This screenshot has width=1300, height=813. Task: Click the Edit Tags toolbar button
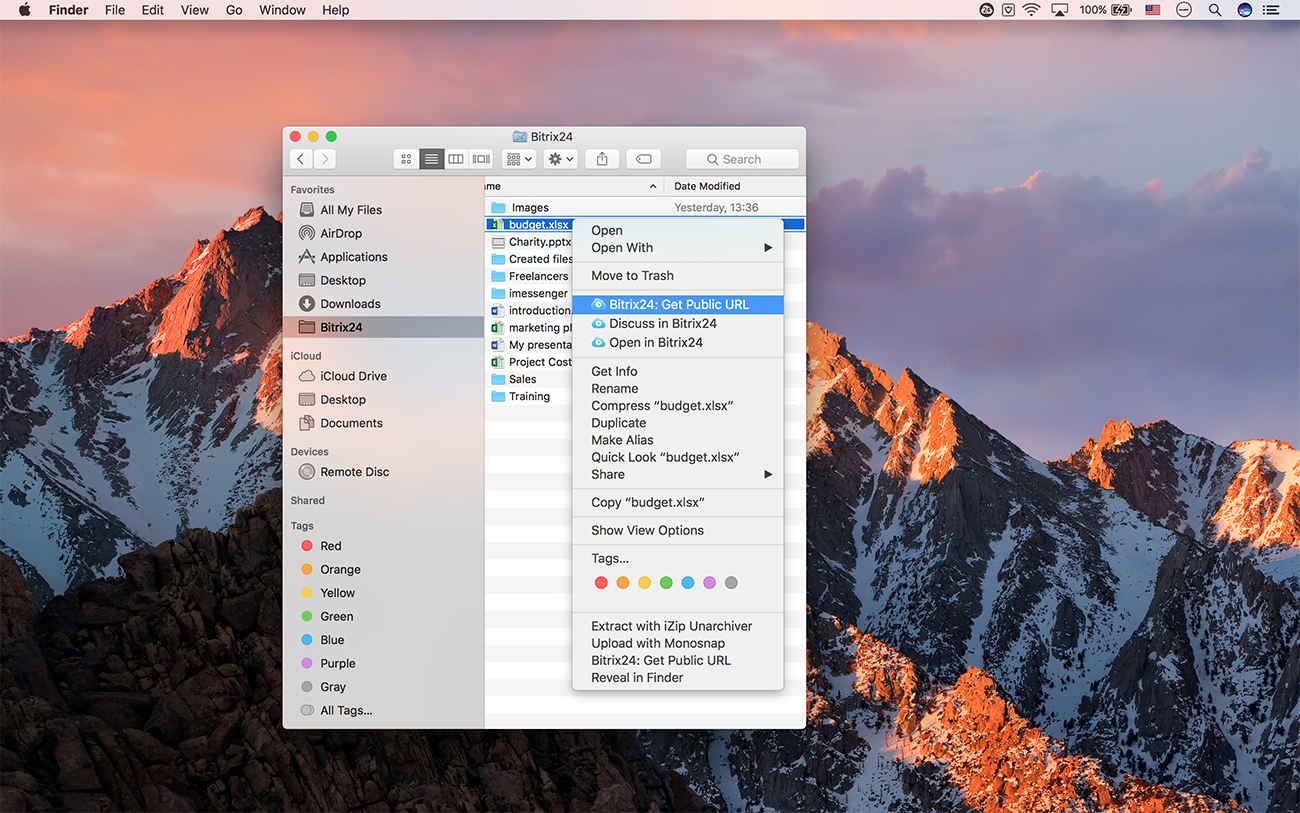point(644,159)
